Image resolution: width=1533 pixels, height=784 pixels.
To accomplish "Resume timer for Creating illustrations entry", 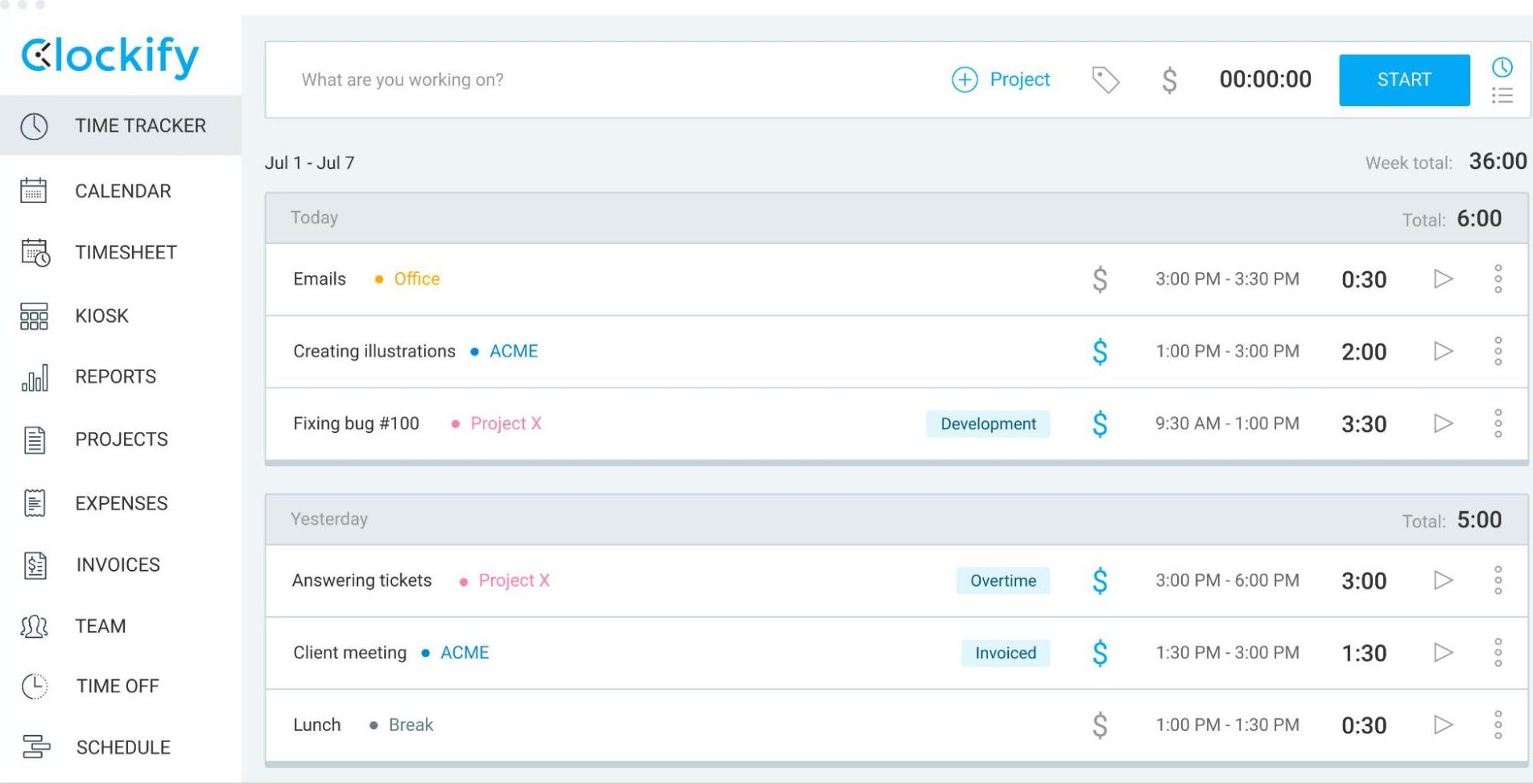I will 1443,351.
